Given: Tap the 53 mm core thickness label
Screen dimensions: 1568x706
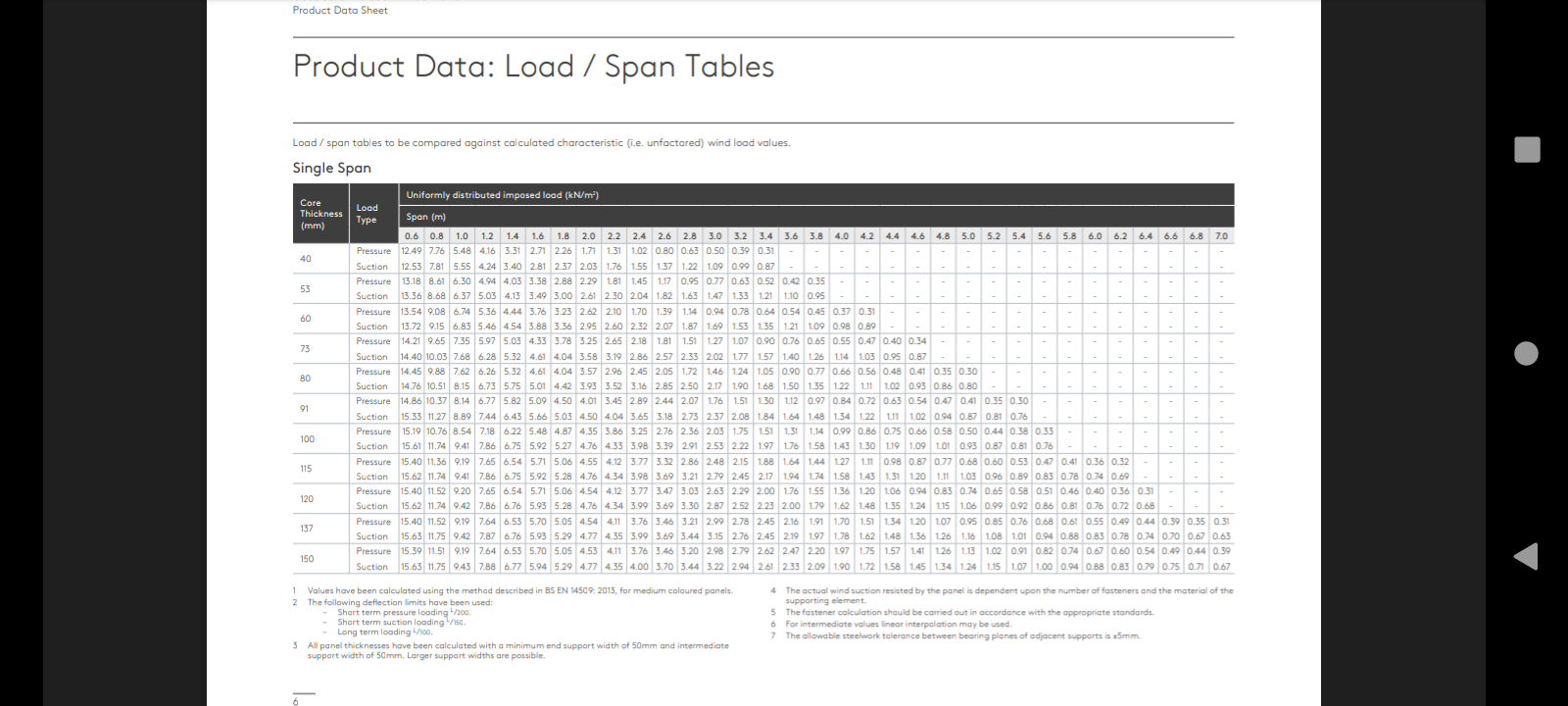Looking at the screenshot, I should (305, 289).
